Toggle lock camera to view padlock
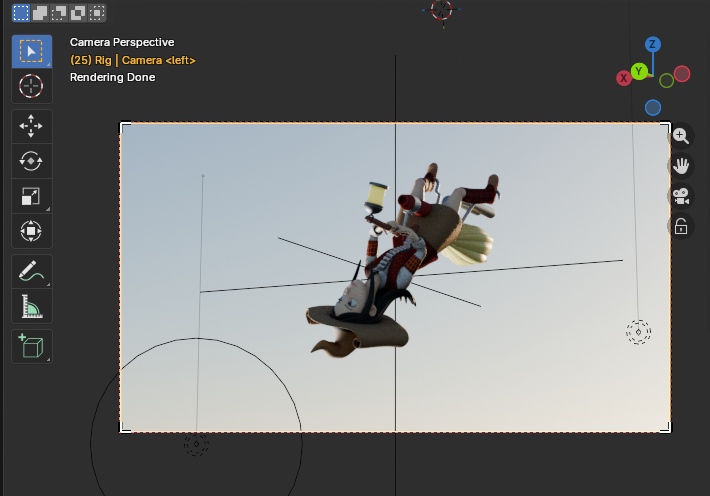Image resolution: width=710 pixels, height=496 pixels. pyautogui.click(x=681, y=226)
